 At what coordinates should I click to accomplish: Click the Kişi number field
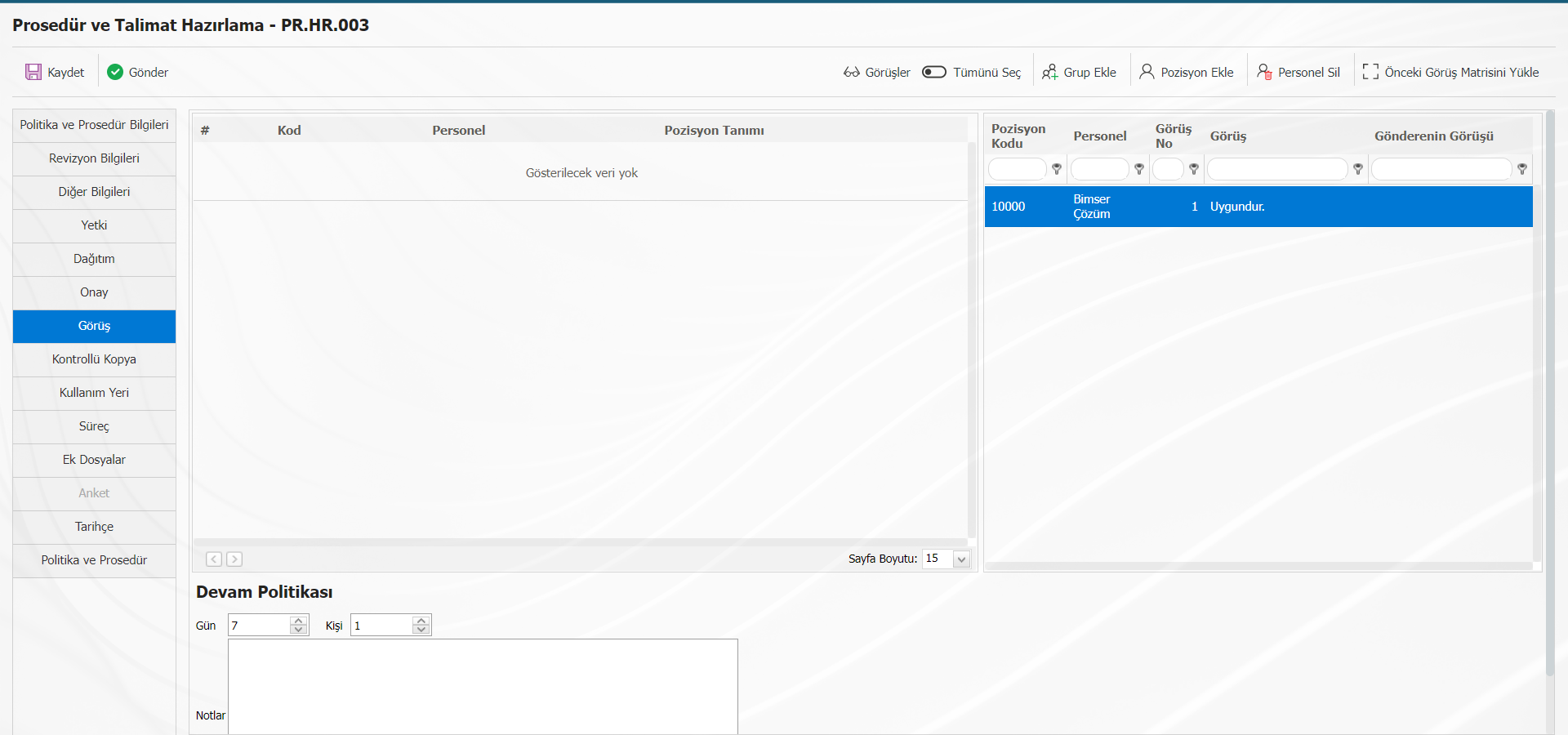(381, 626)
